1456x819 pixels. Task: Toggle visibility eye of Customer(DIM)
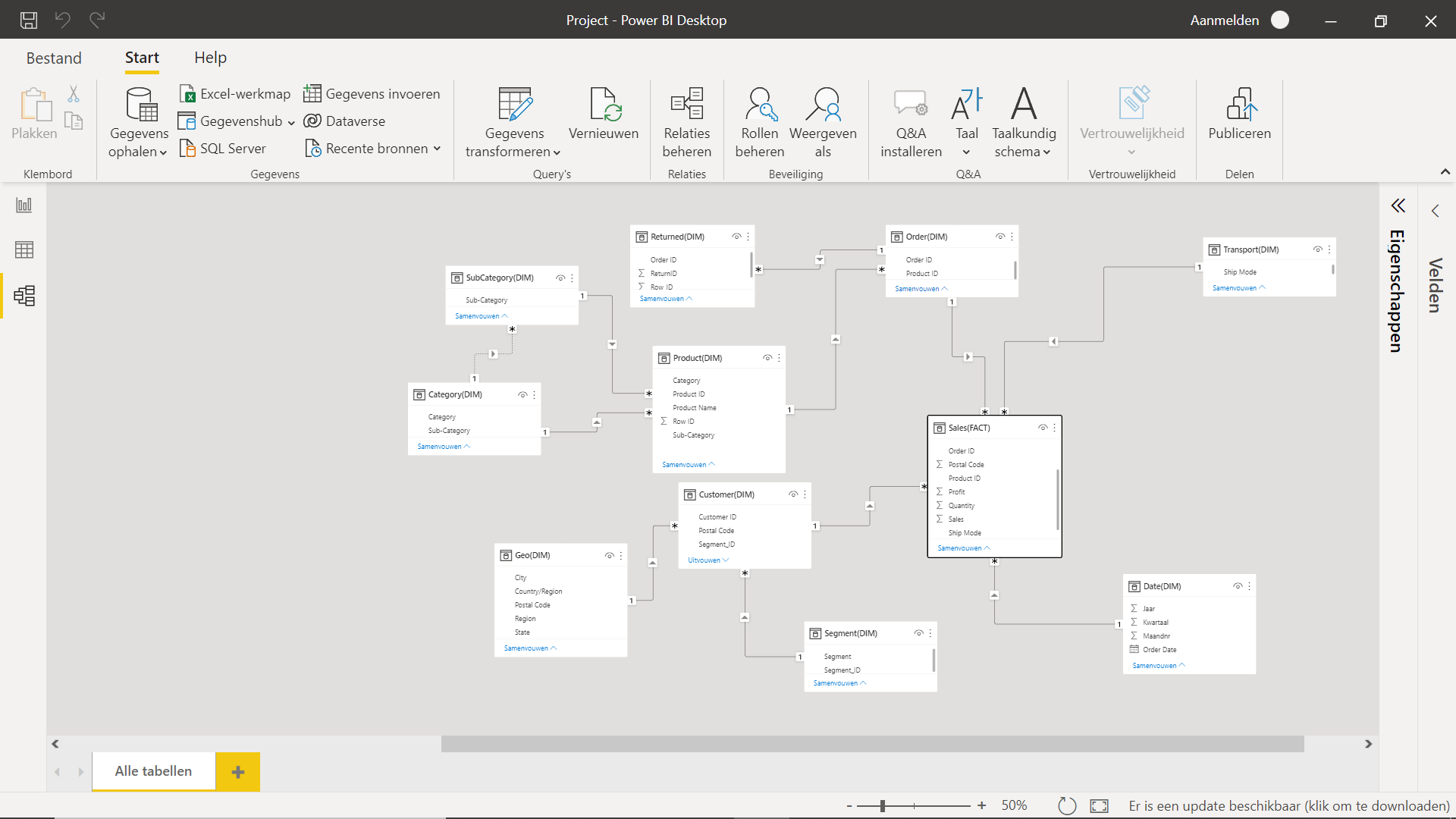[x=793, y=494]
